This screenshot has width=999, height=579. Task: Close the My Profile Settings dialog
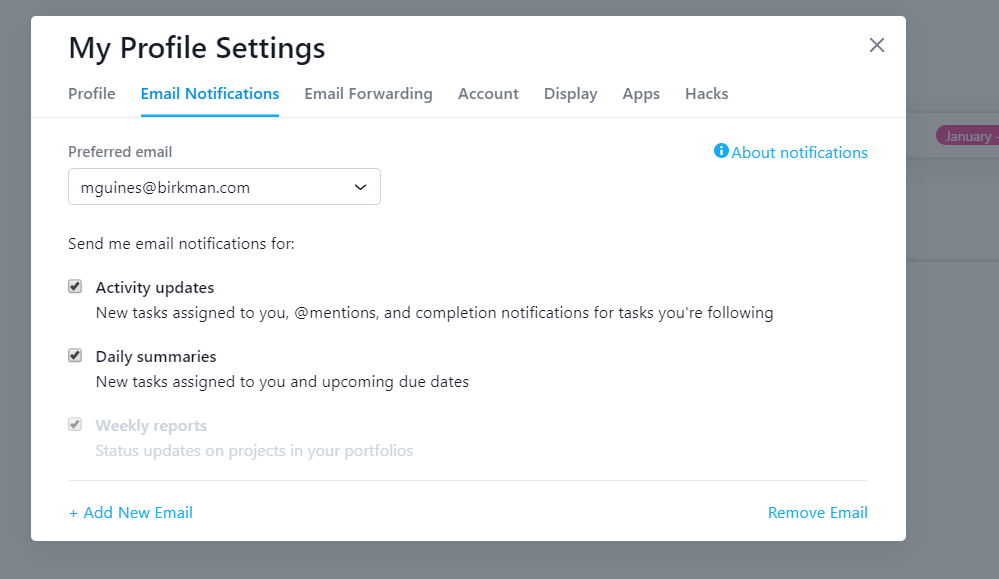click(x=877, y=45)
